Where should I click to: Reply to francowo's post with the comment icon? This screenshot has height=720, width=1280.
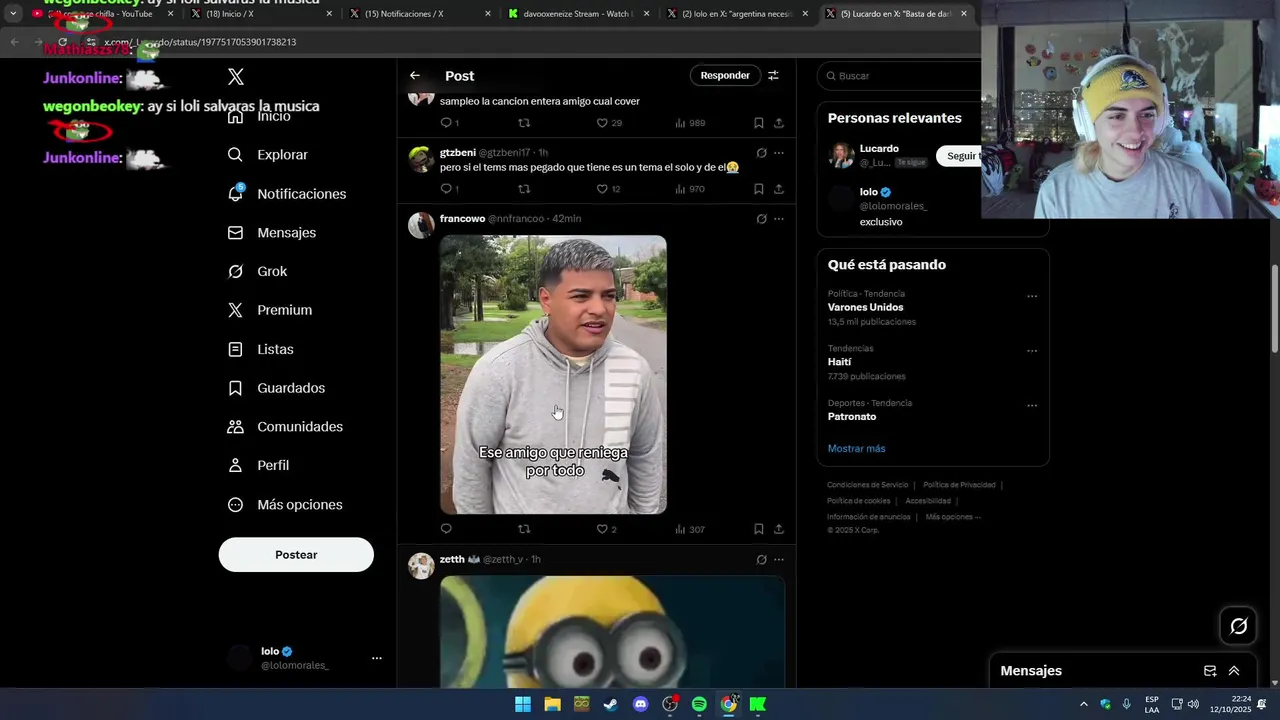(446, 529)
